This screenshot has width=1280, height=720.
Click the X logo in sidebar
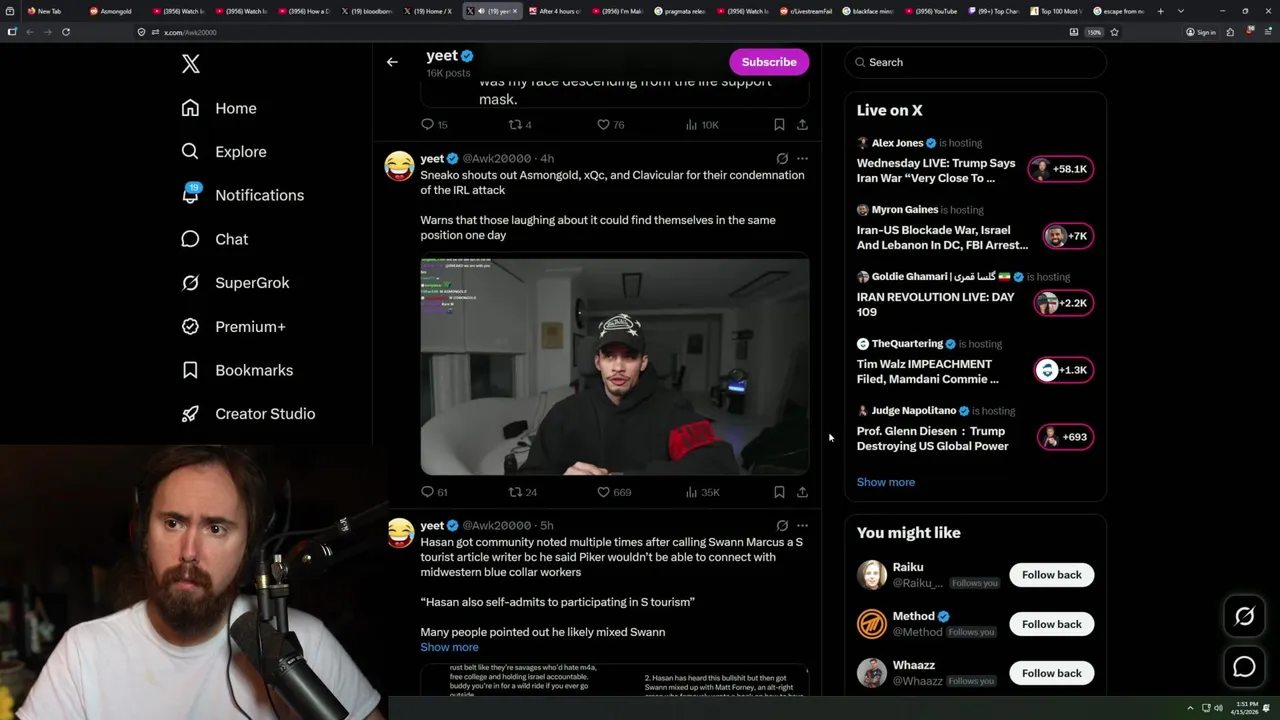click(191, 64)
